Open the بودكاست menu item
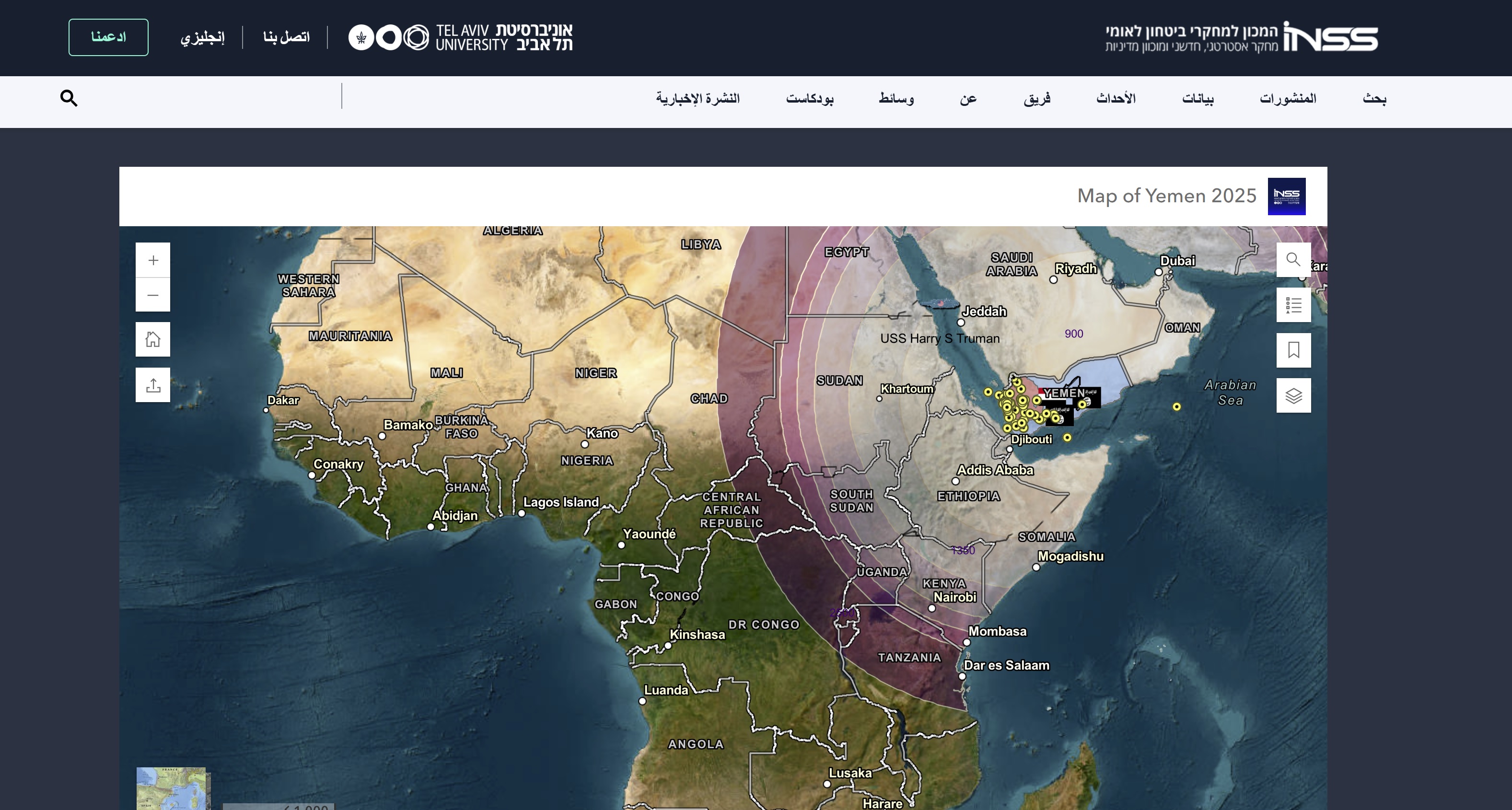Viewport: 1512px width, 810px height. (x=809, y=99)
